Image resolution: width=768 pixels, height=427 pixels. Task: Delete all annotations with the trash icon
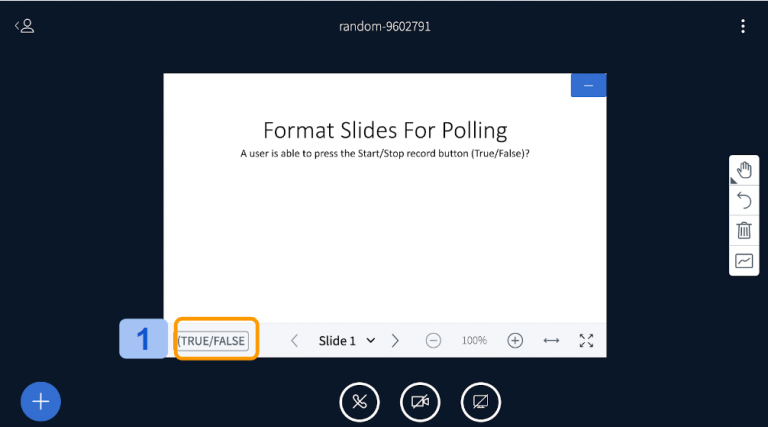(x=744, y=231)
